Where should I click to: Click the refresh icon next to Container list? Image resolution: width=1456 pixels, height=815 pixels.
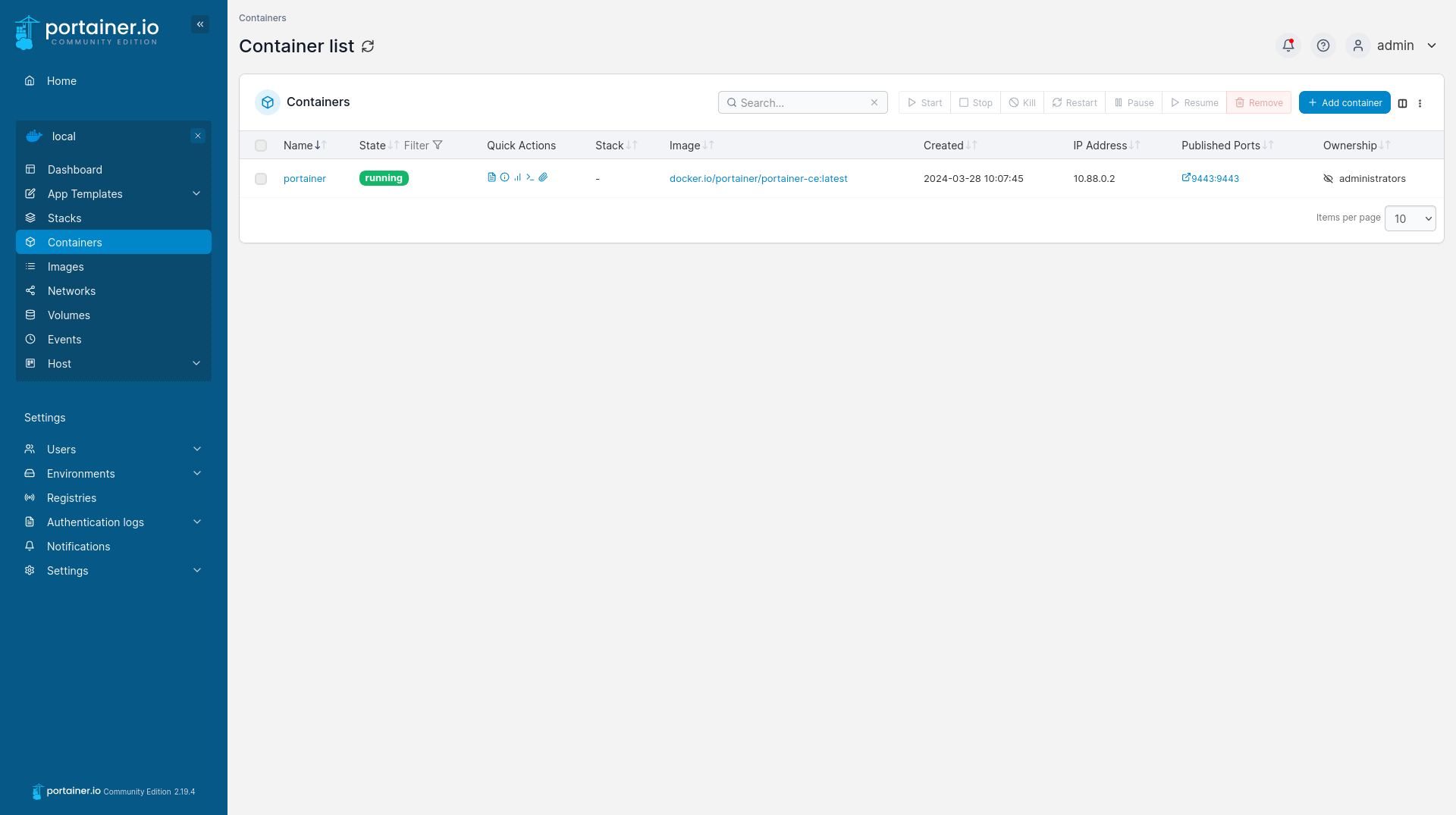point(368,46)
